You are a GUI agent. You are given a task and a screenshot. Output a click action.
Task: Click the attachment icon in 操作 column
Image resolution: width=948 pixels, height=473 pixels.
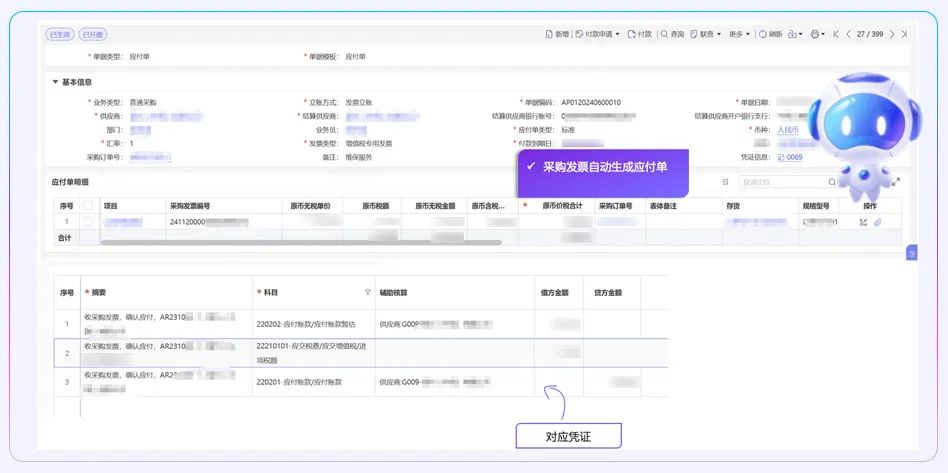point(878,222)
